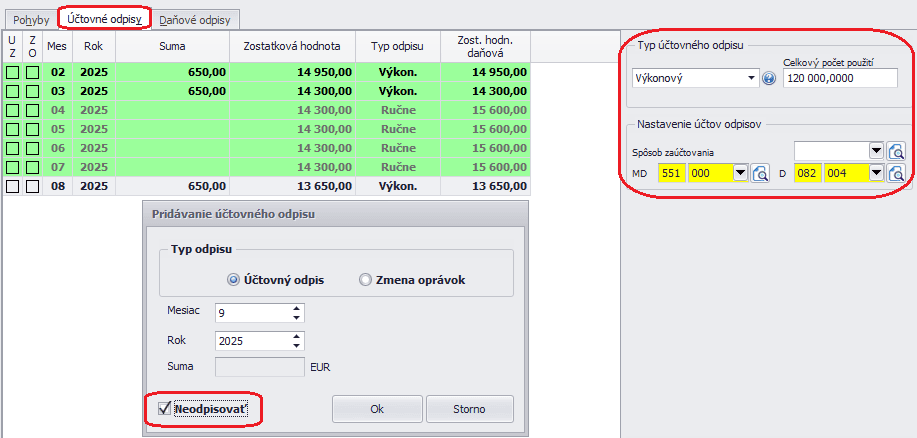
Task: Open lookup icon beside Spôsob zaúčtovania
Action: [x=896, y=152]
